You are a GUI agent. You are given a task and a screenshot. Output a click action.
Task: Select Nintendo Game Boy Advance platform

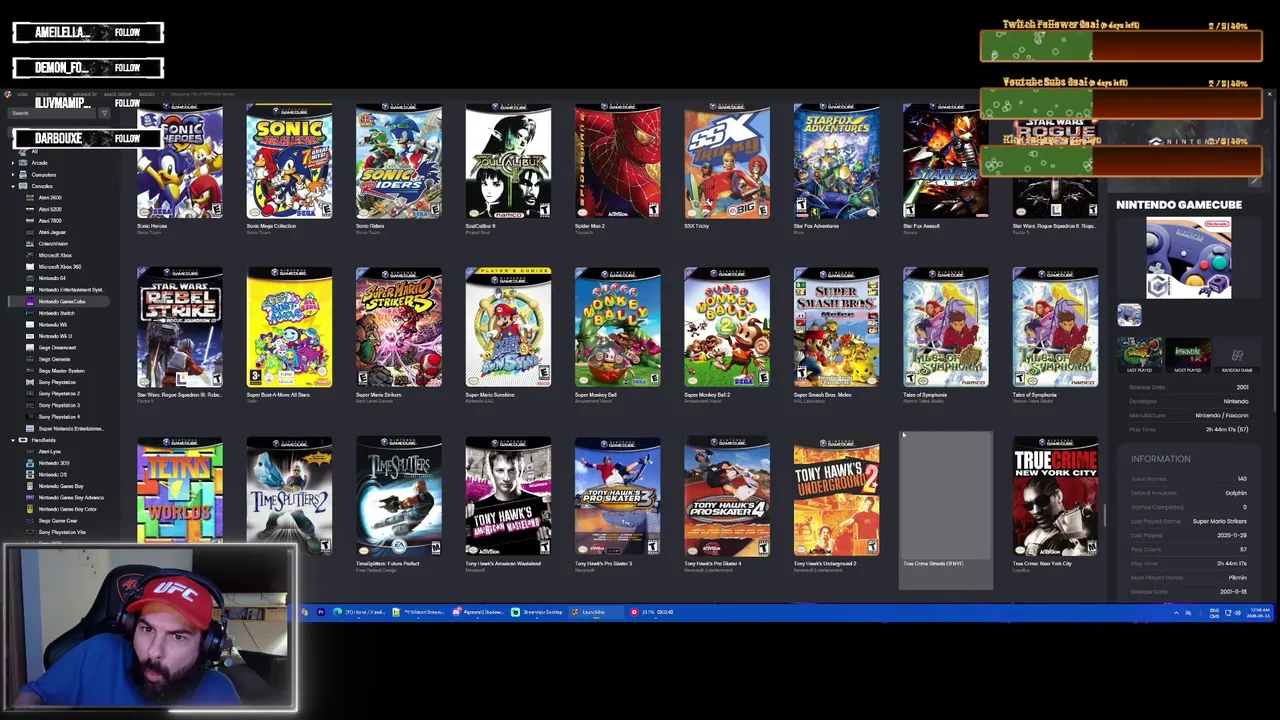(x=70, y=497)
